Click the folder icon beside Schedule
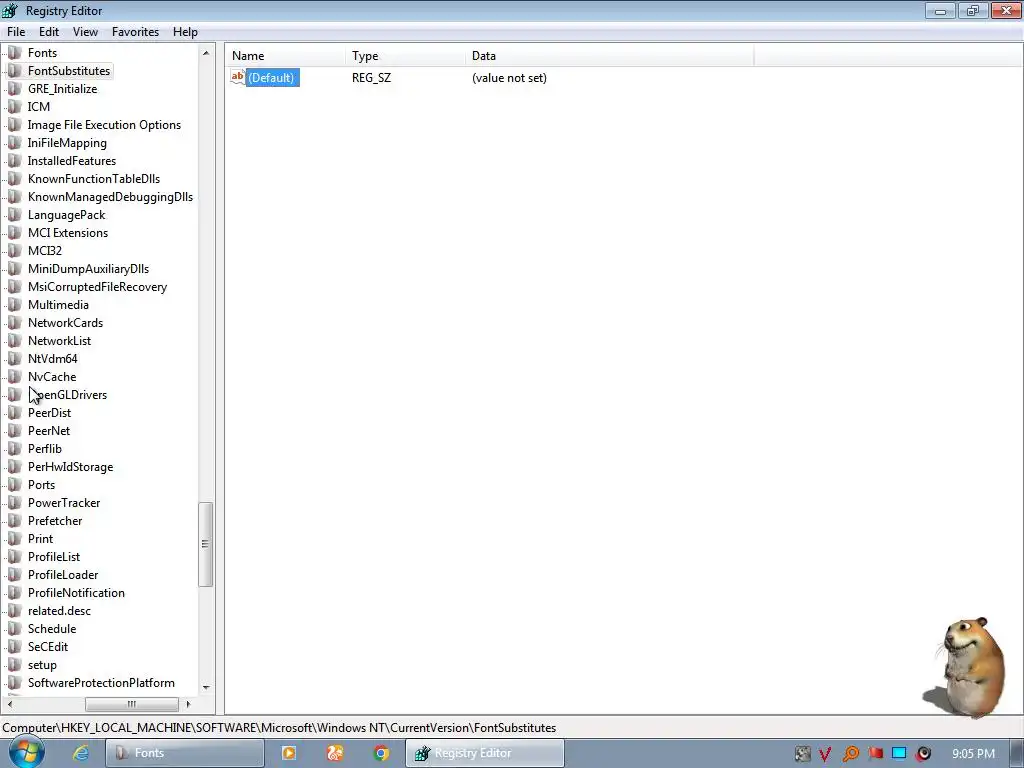 coord(14,629)
